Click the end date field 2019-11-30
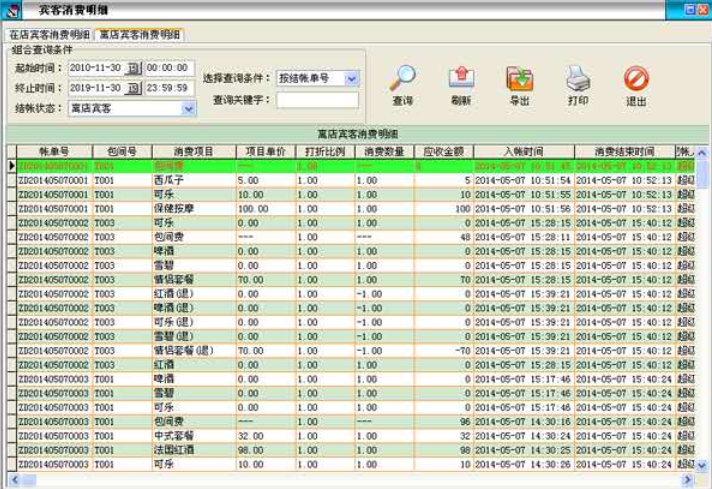The image size is (712, 489). tap(97, 88)
